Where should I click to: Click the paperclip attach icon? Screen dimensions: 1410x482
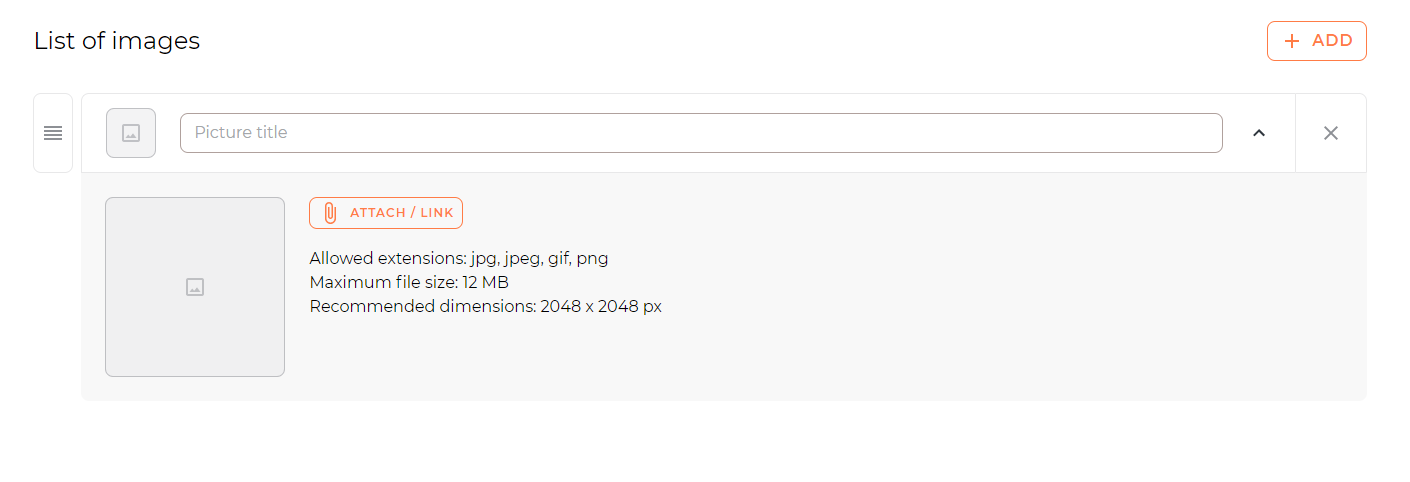tap(330, 213)
